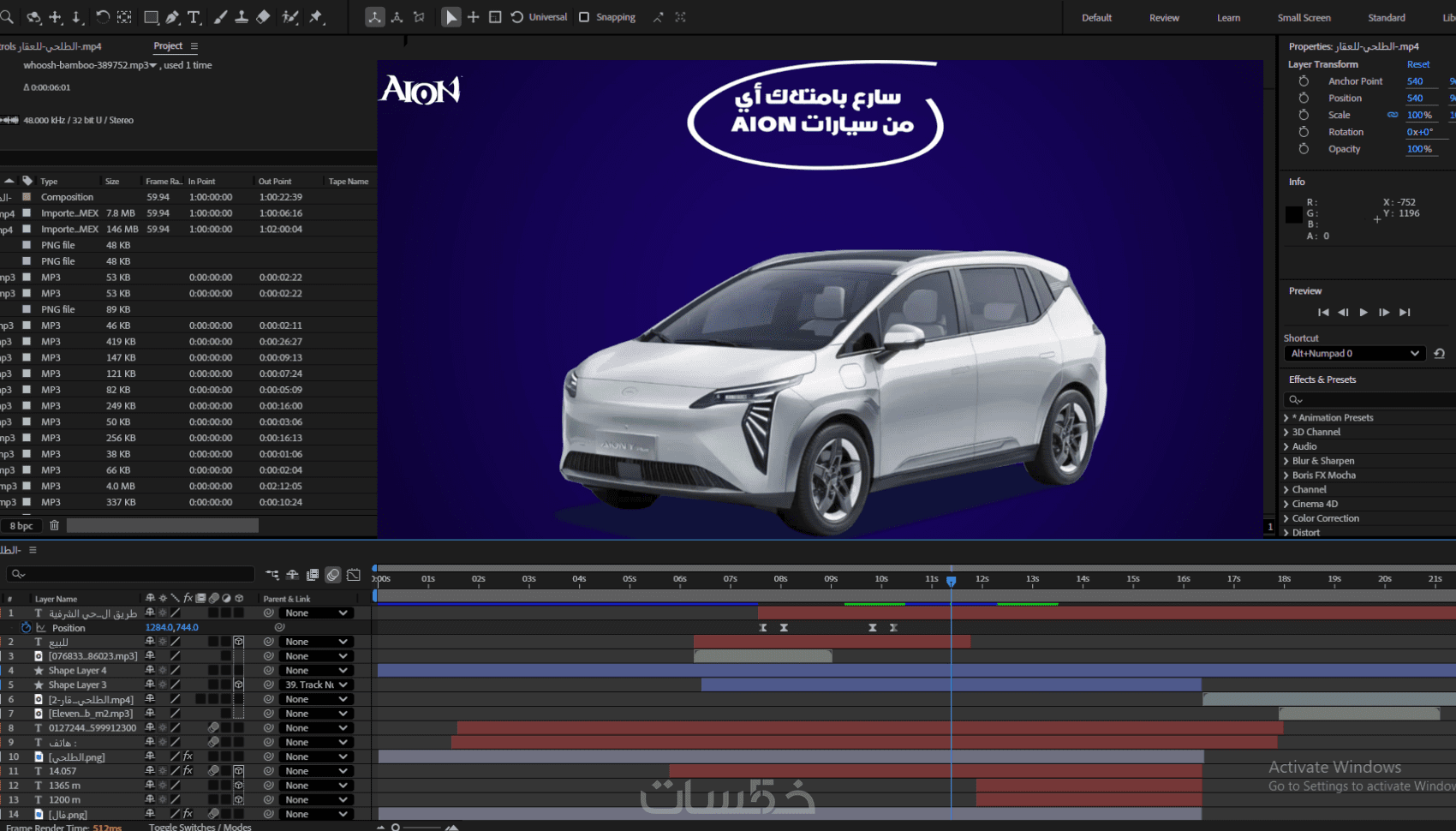Screen dimensions: 1456x831
Task: Select the Clone Stamp tool
Action: (x=242, y=17)
